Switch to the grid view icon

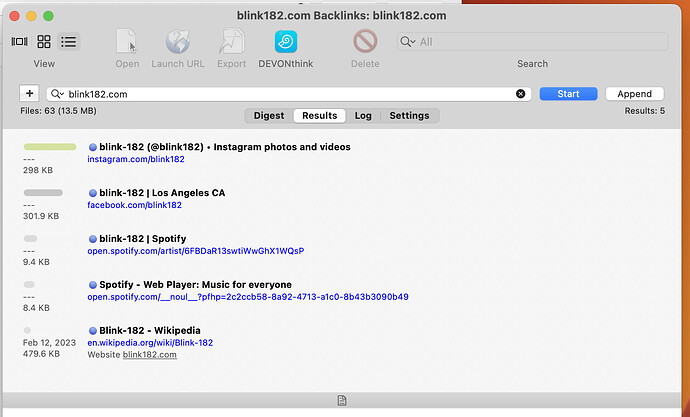(x=44, y=41)
